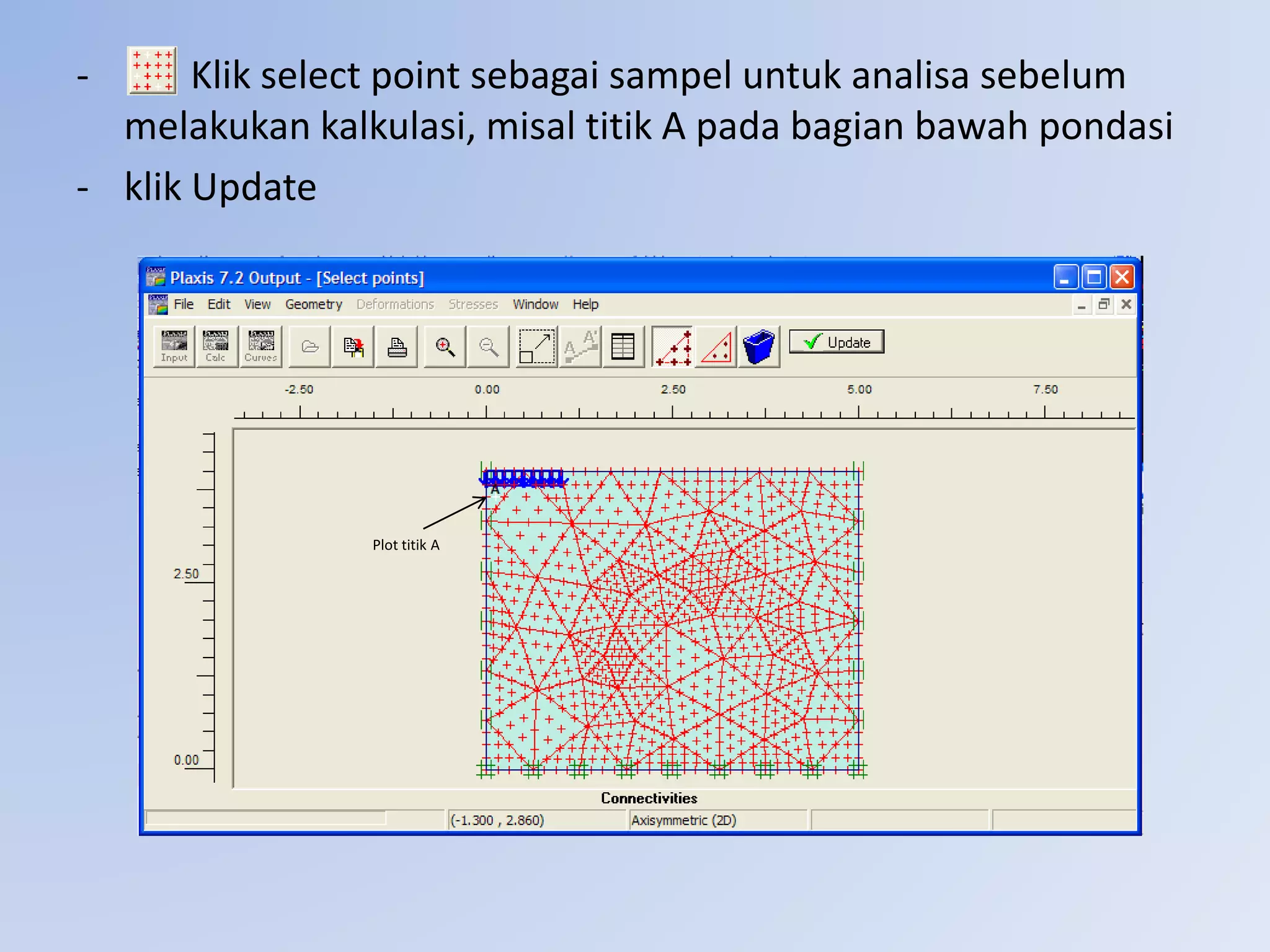1270x952 pixels.
Task: Open the Edit menu
Action: click(x=219, y=304)
